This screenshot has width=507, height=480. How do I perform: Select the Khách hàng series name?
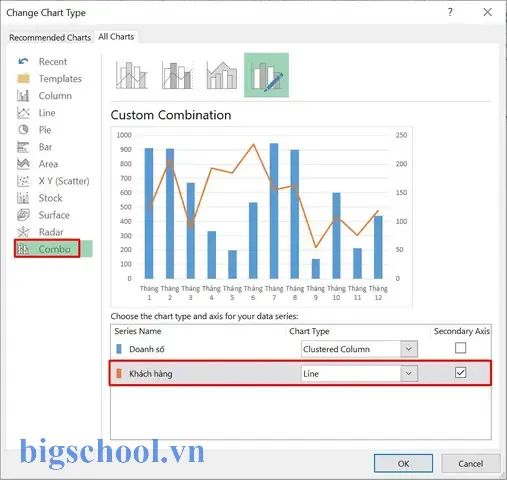[151, 374]
